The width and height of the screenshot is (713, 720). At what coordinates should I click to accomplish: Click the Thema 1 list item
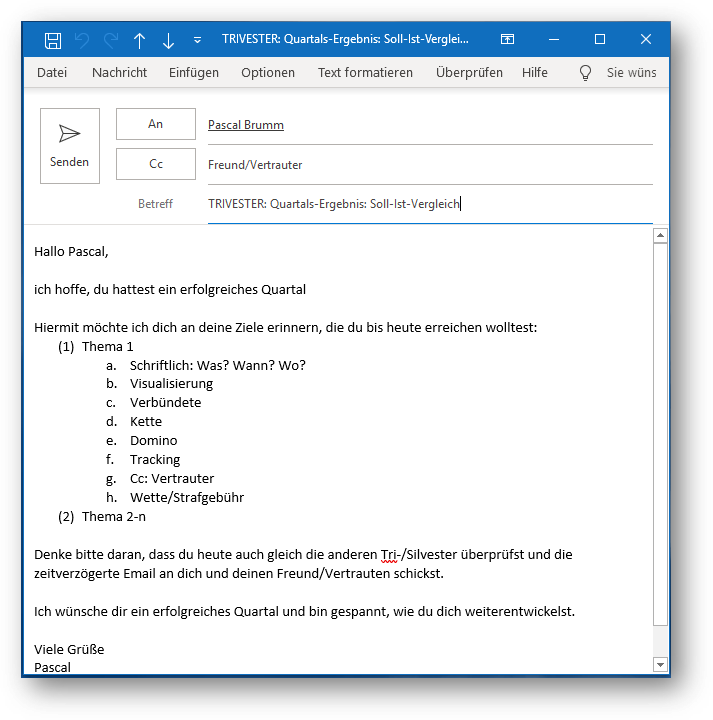click(x=107, y=347)
